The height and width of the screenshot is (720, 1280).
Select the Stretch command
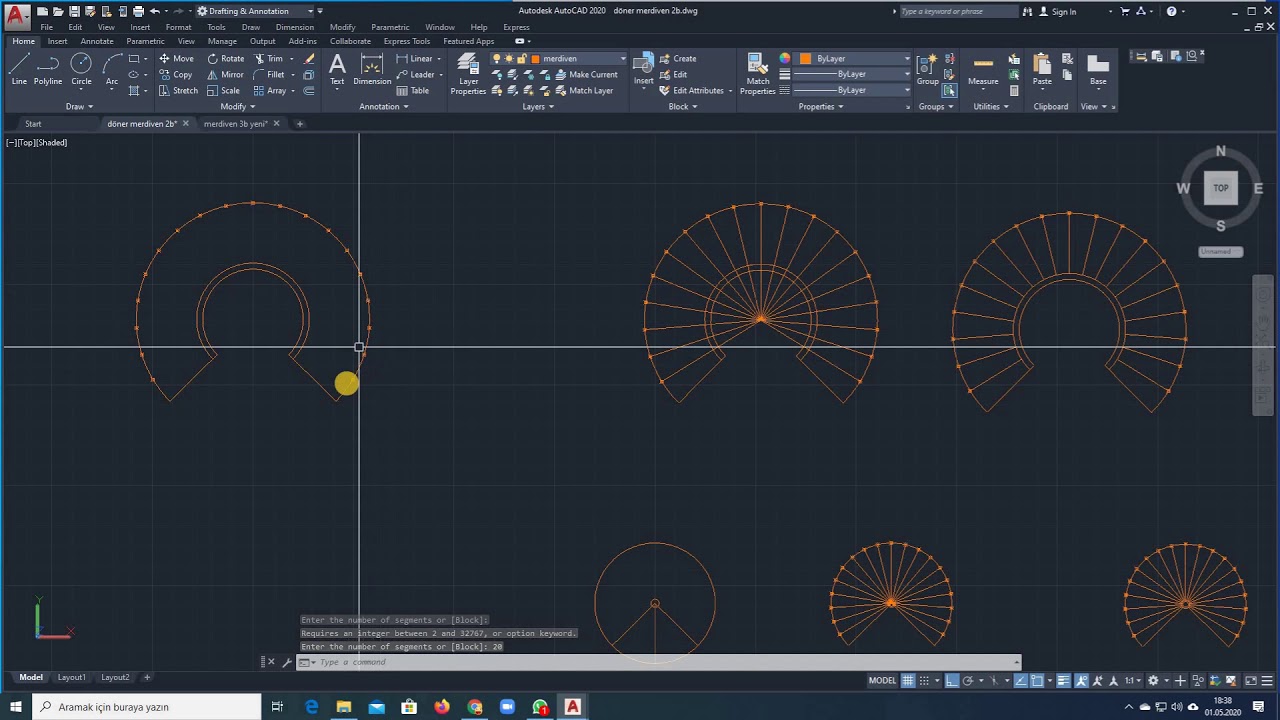click(178, 90)
